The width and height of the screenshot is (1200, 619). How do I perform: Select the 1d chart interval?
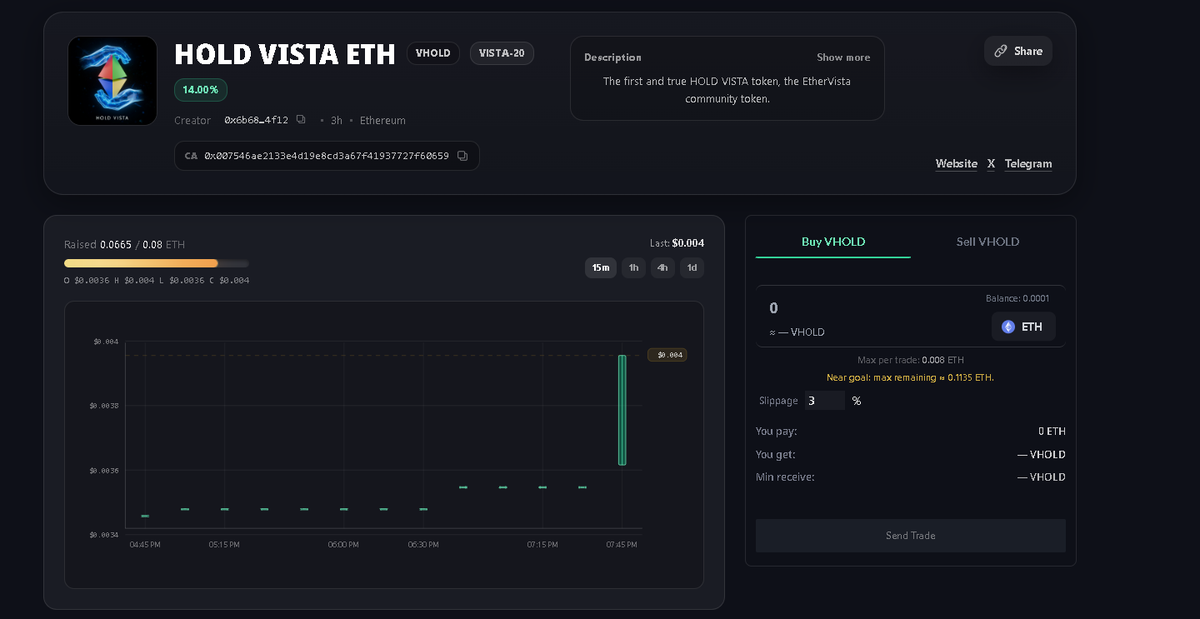(692, 268)
